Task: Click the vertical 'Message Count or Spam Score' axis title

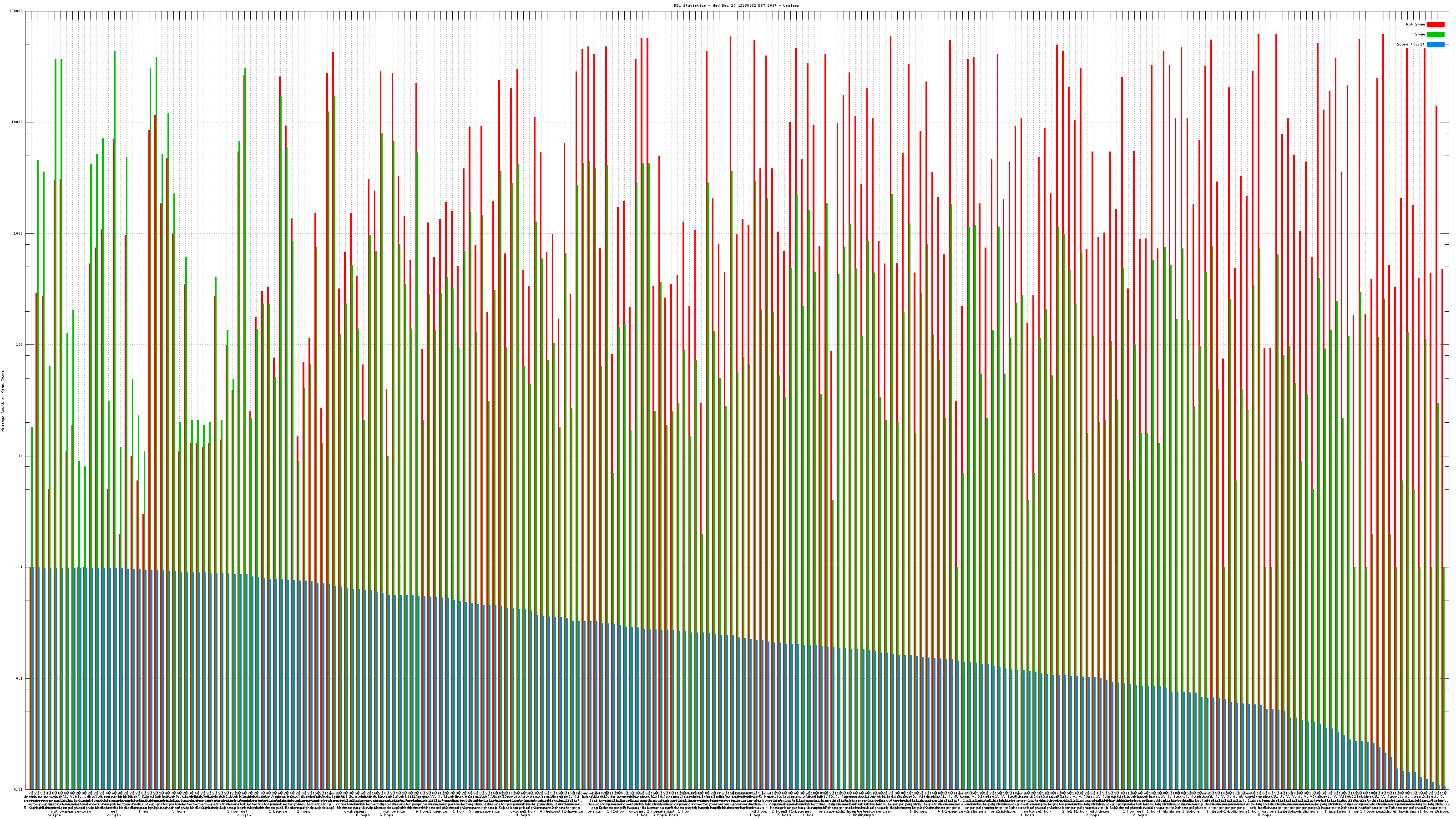Action: [x=3, y=401]
